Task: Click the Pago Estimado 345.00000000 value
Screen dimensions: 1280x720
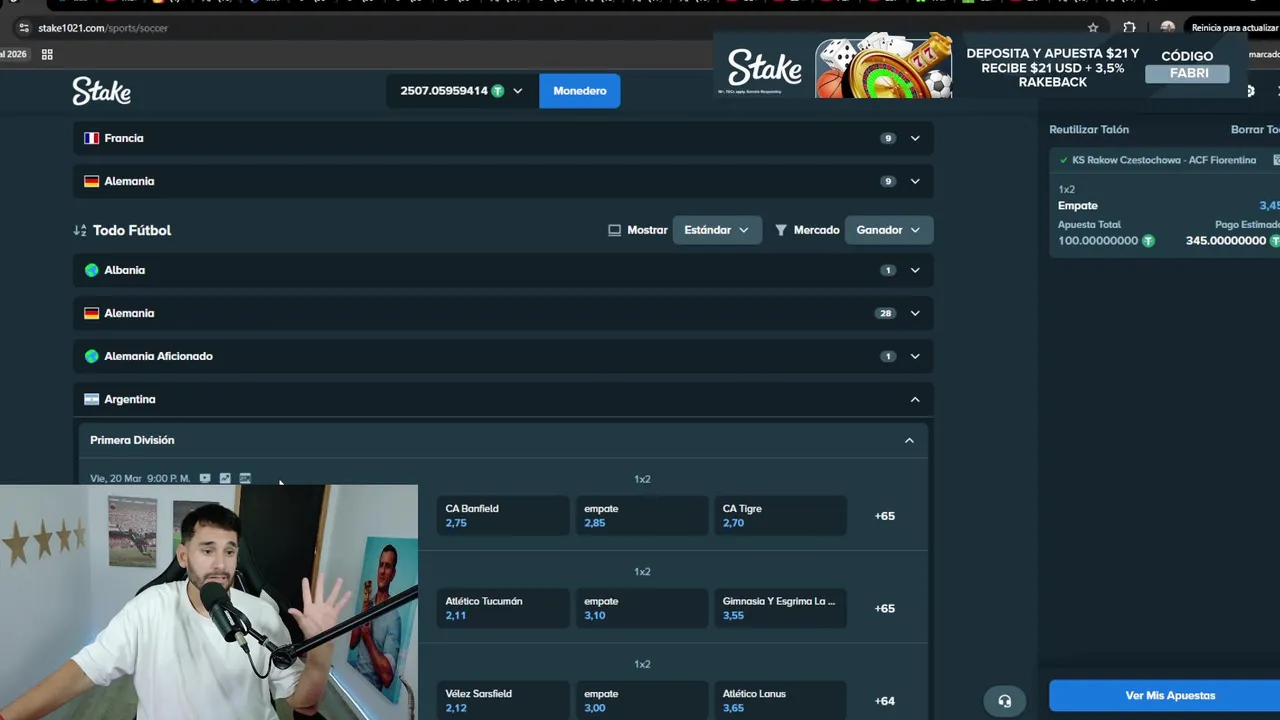Action: (x=1226, y=241)
